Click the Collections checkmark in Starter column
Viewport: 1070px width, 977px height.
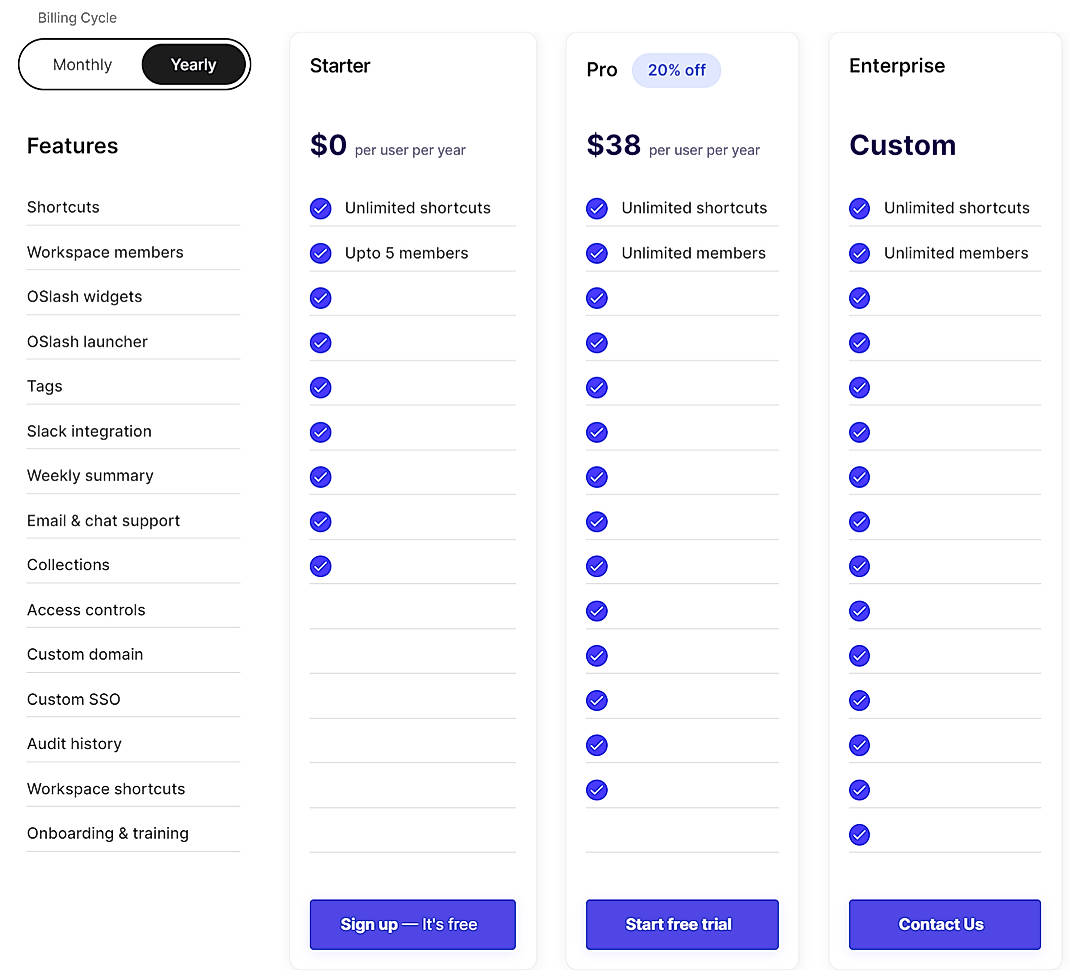coord(320,566)
